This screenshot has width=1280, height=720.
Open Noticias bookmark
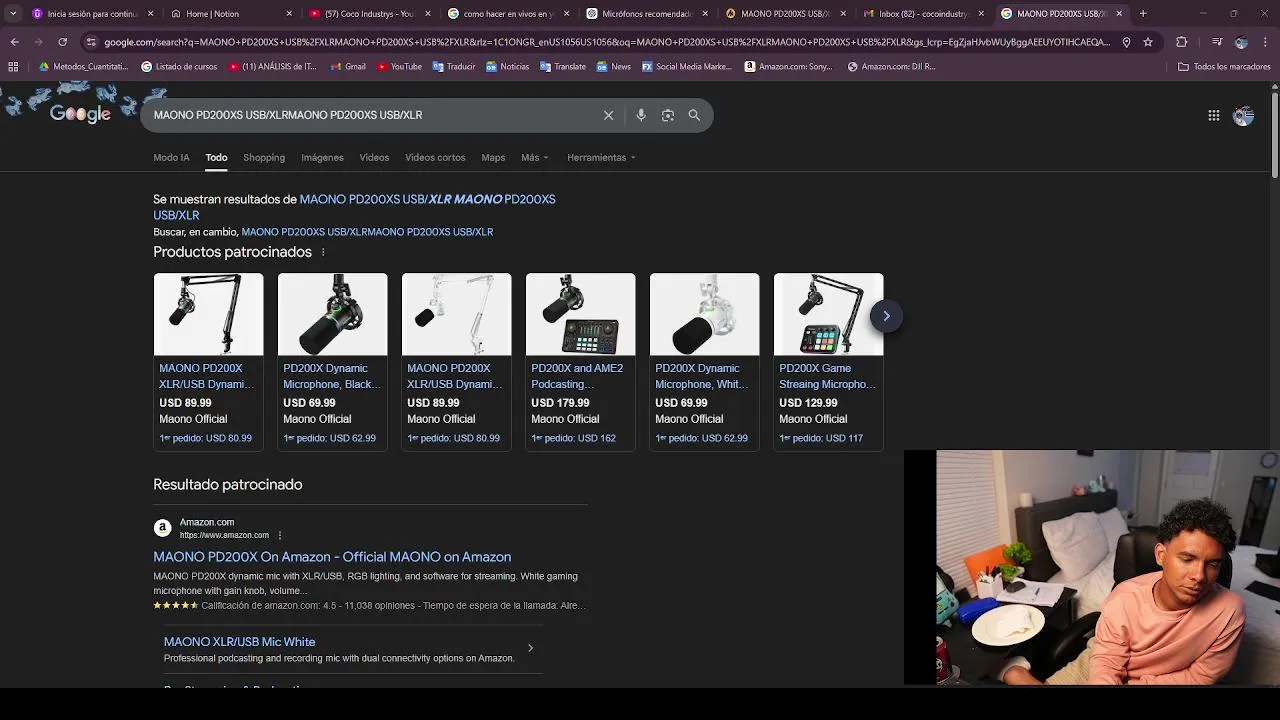click(x=508, y=67)
